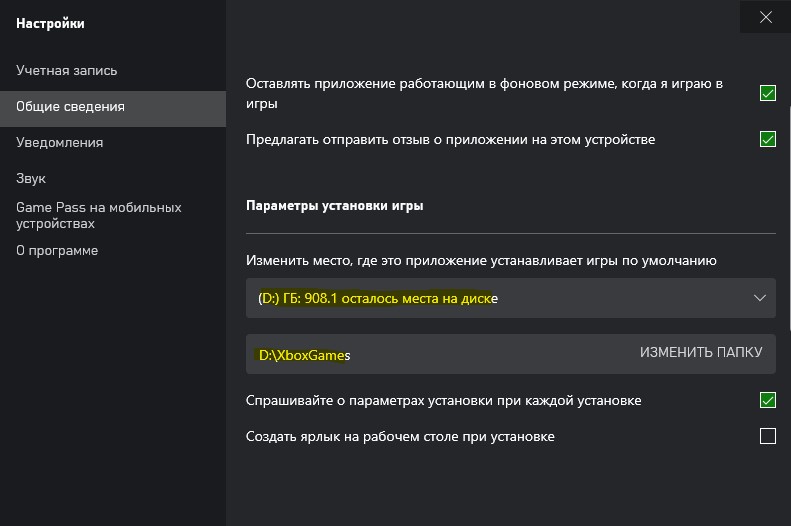Select the Общие сведения section
Viewport: 791px width, 526px height.
tap(113, 108)
